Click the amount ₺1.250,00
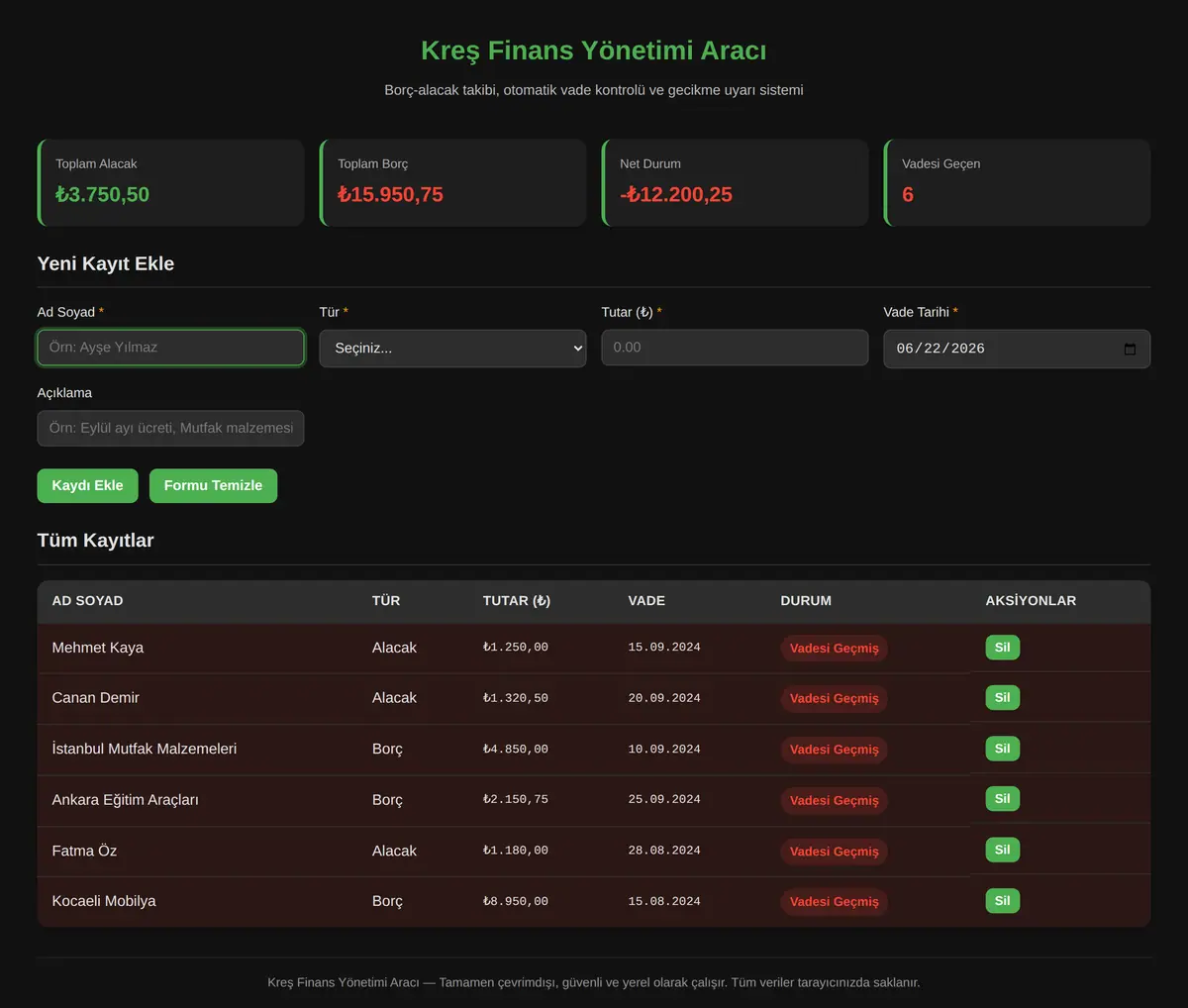This screenshot has width=1188, height=1008. (515, 648)
